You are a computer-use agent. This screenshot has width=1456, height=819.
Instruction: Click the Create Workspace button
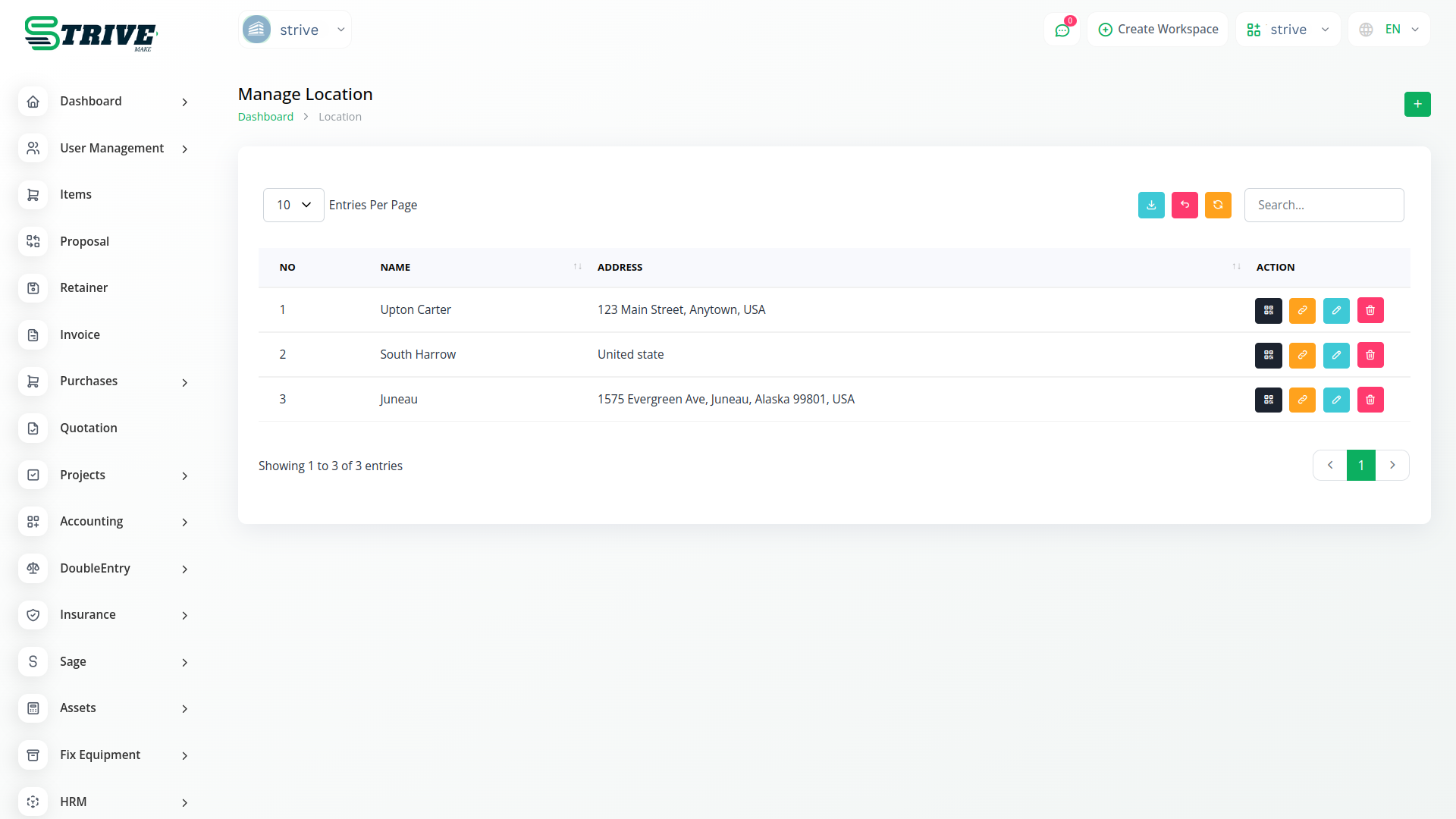coord(1157,30)
